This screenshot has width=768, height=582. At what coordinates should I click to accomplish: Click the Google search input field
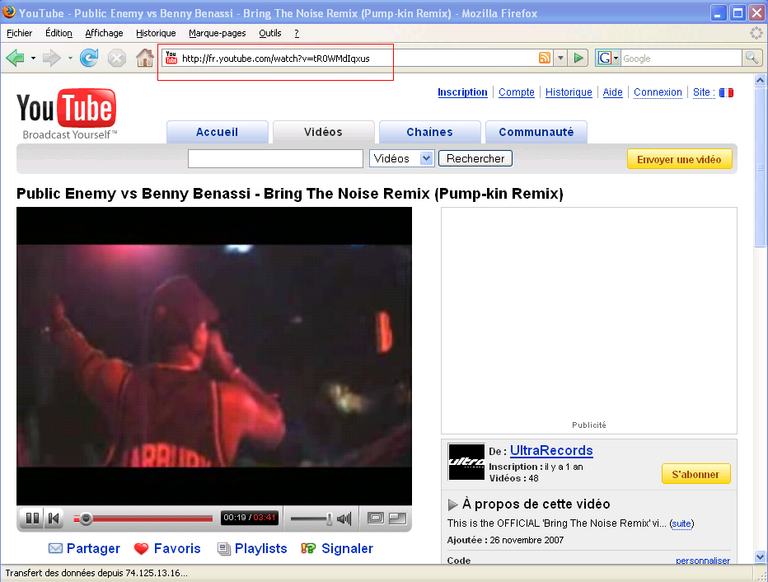click(681, 58)
